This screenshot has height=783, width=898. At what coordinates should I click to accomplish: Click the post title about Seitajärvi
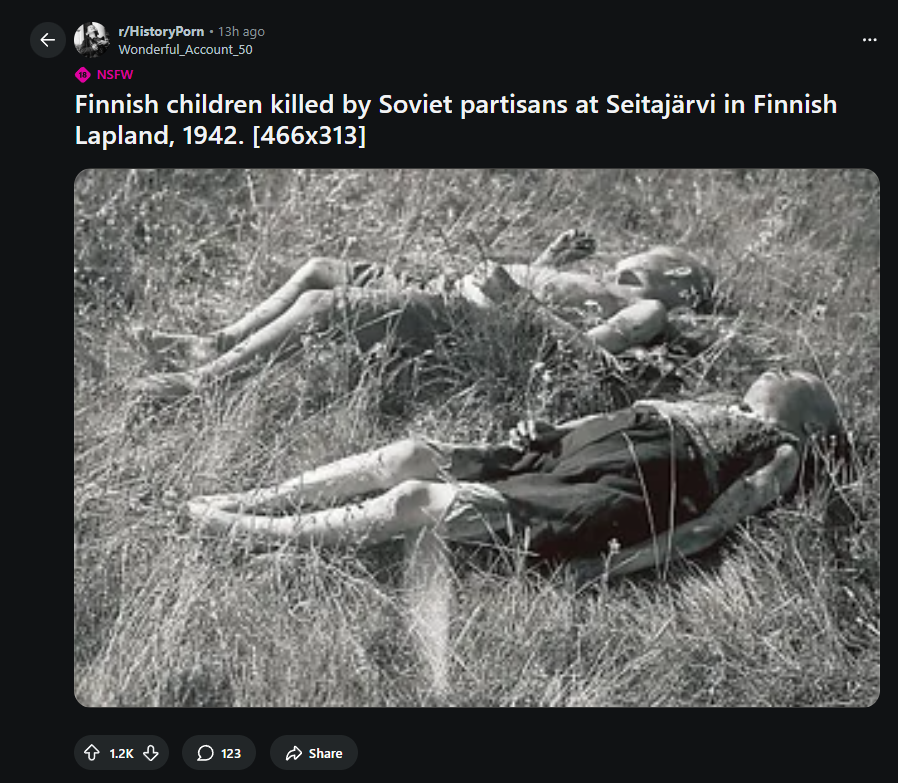[x=456, y=120]
